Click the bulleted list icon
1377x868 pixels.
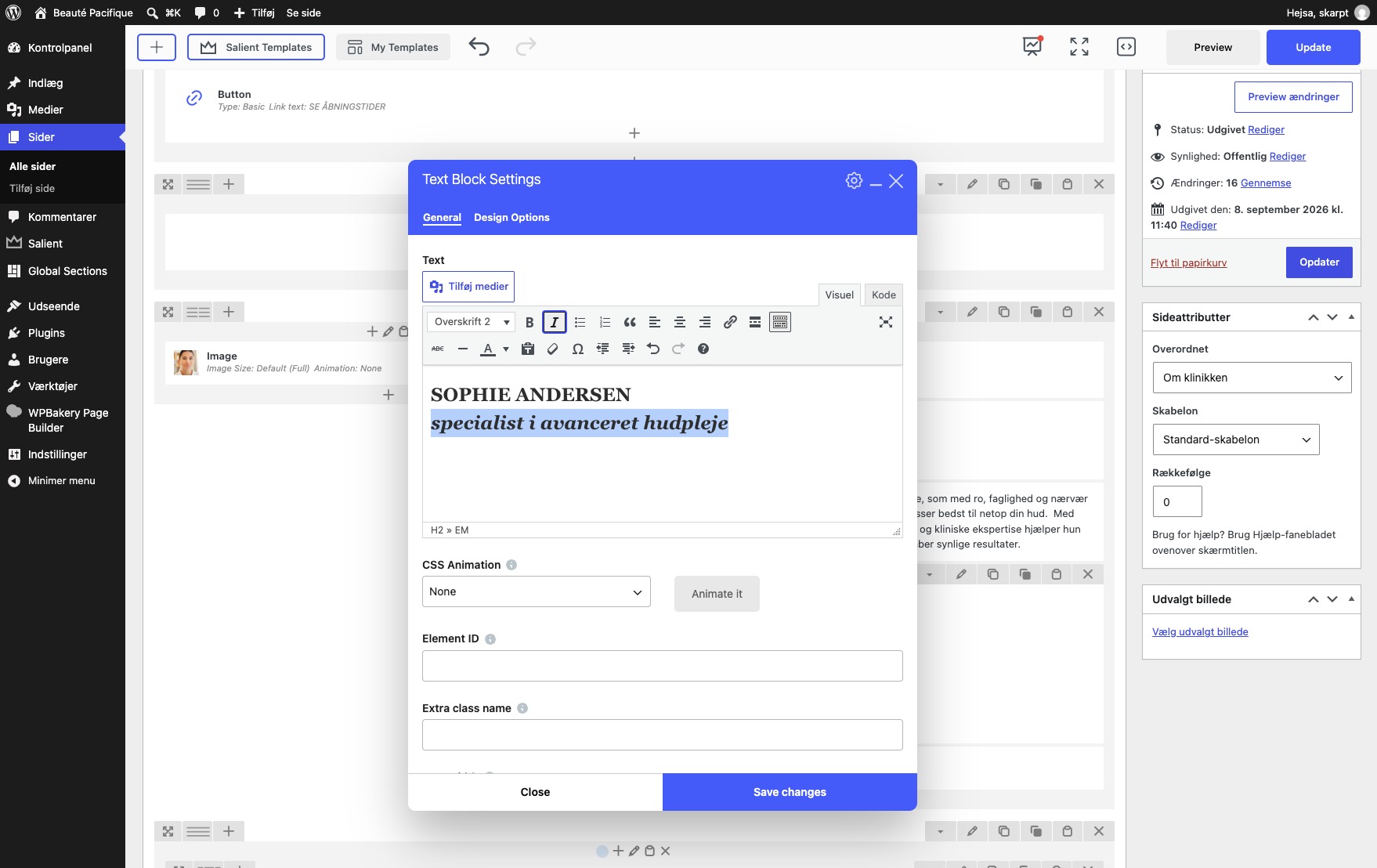click(x=580, y=322)
